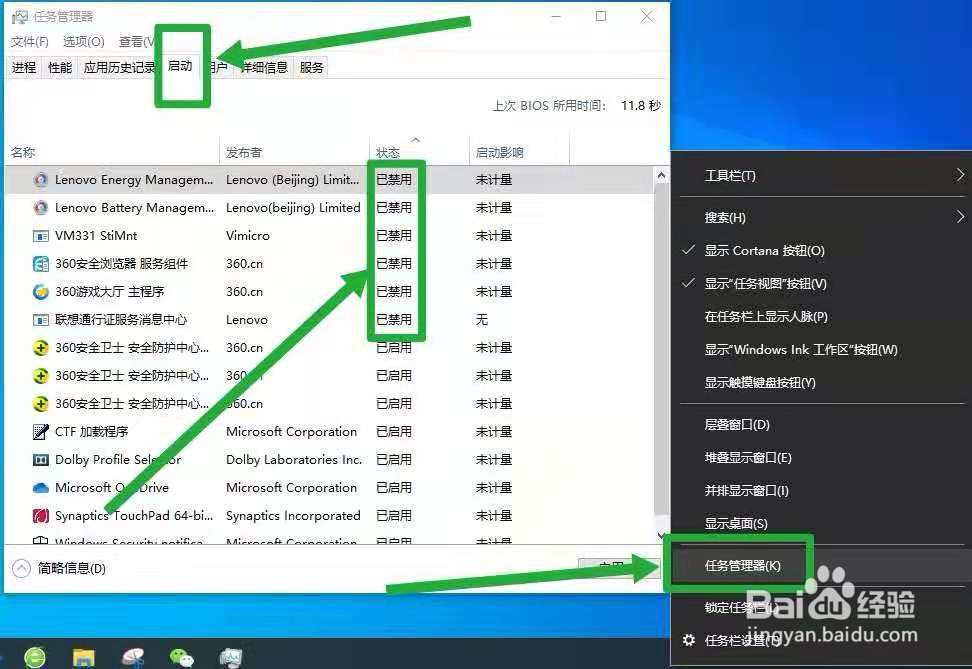Select the 启动 tab
Viewport: 972px width, 669px height.
click(180, 66)
